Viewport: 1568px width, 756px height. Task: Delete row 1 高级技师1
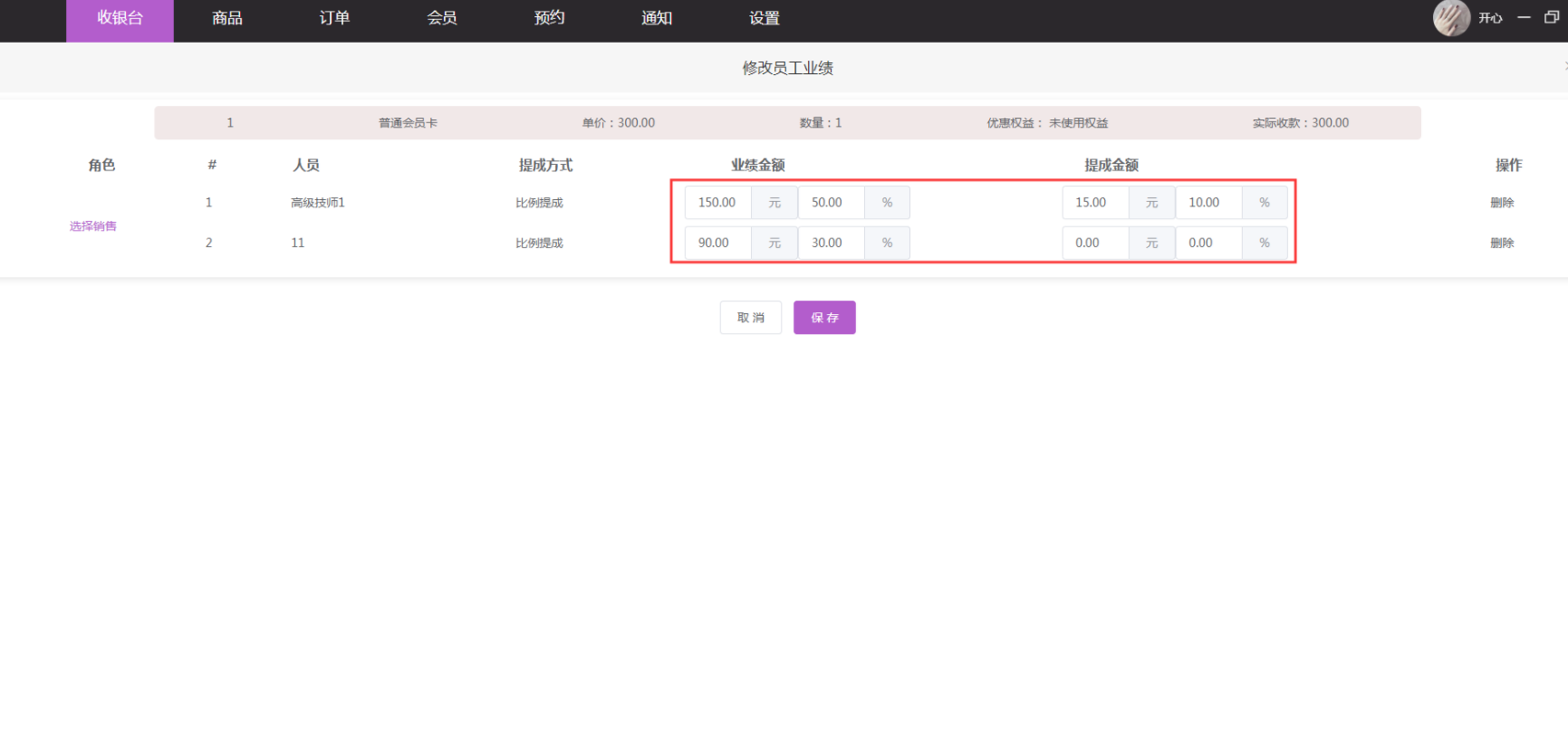point(1502,203)
